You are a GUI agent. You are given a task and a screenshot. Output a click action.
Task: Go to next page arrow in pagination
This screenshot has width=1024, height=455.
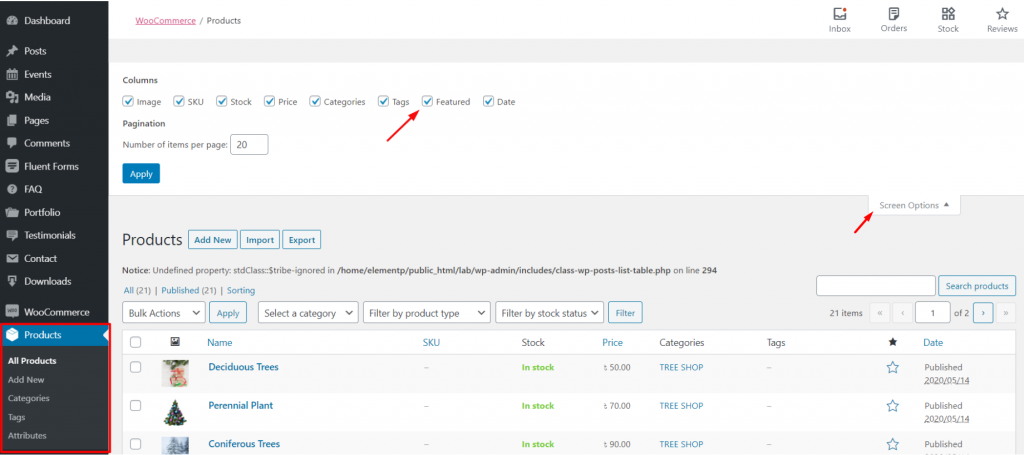983,313
